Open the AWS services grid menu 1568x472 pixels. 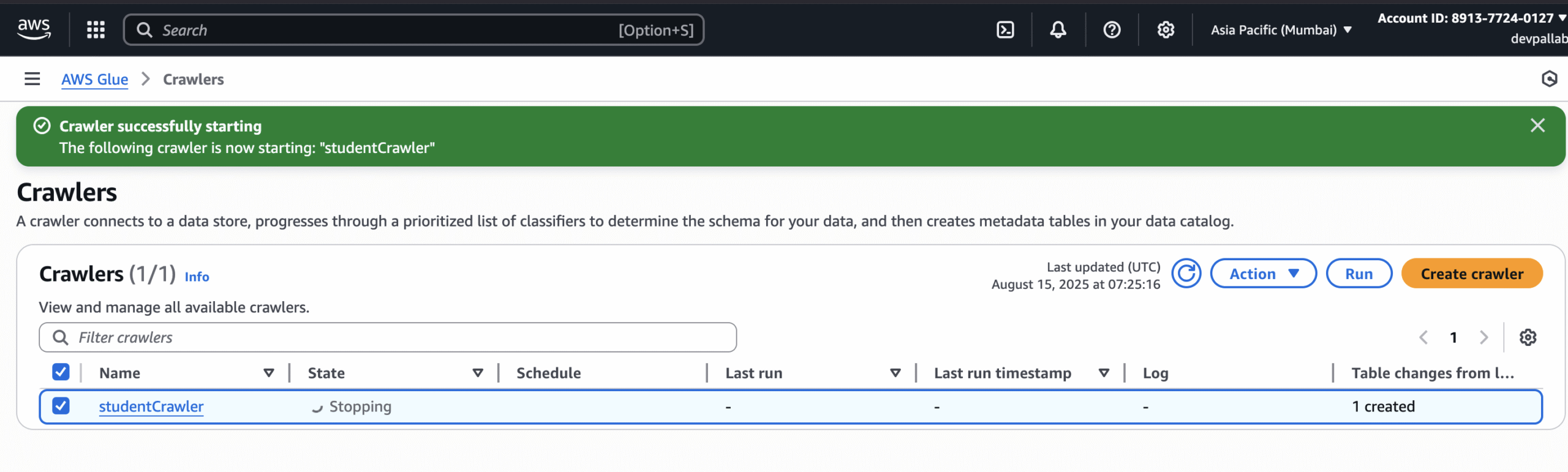tap(96, 30)
